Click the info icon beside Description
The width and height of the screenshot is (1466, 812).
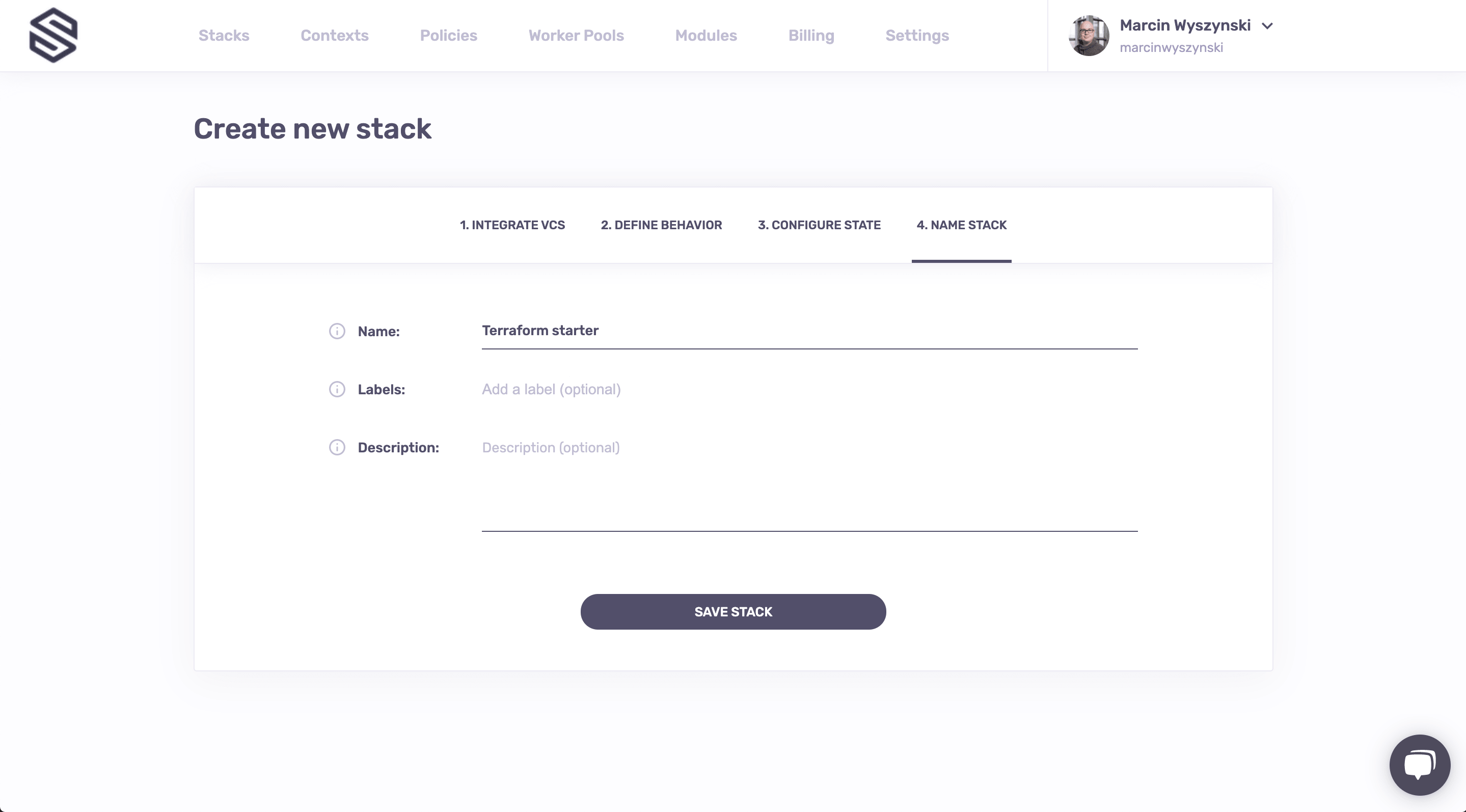337,448
